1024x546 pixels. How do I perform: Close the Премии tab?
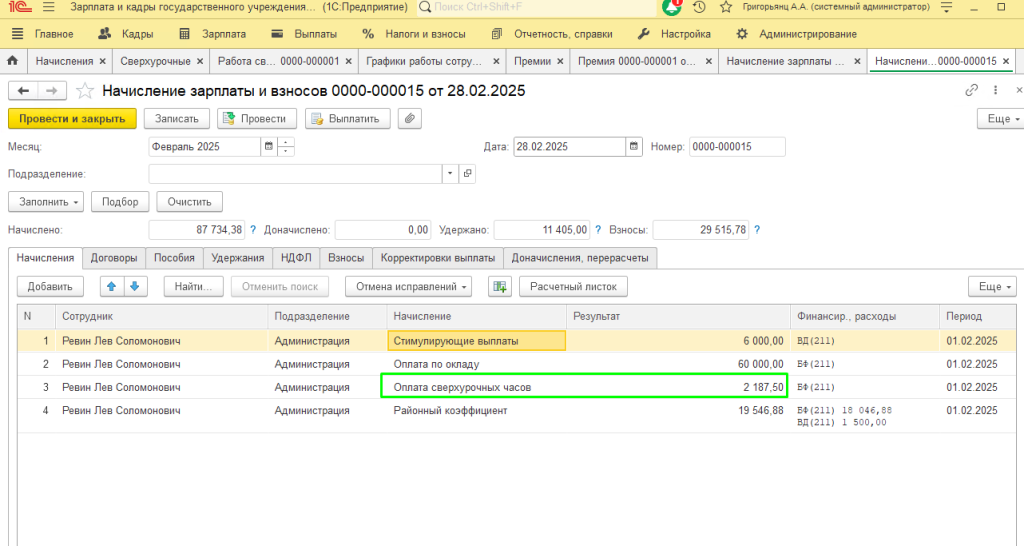point(560,61)
